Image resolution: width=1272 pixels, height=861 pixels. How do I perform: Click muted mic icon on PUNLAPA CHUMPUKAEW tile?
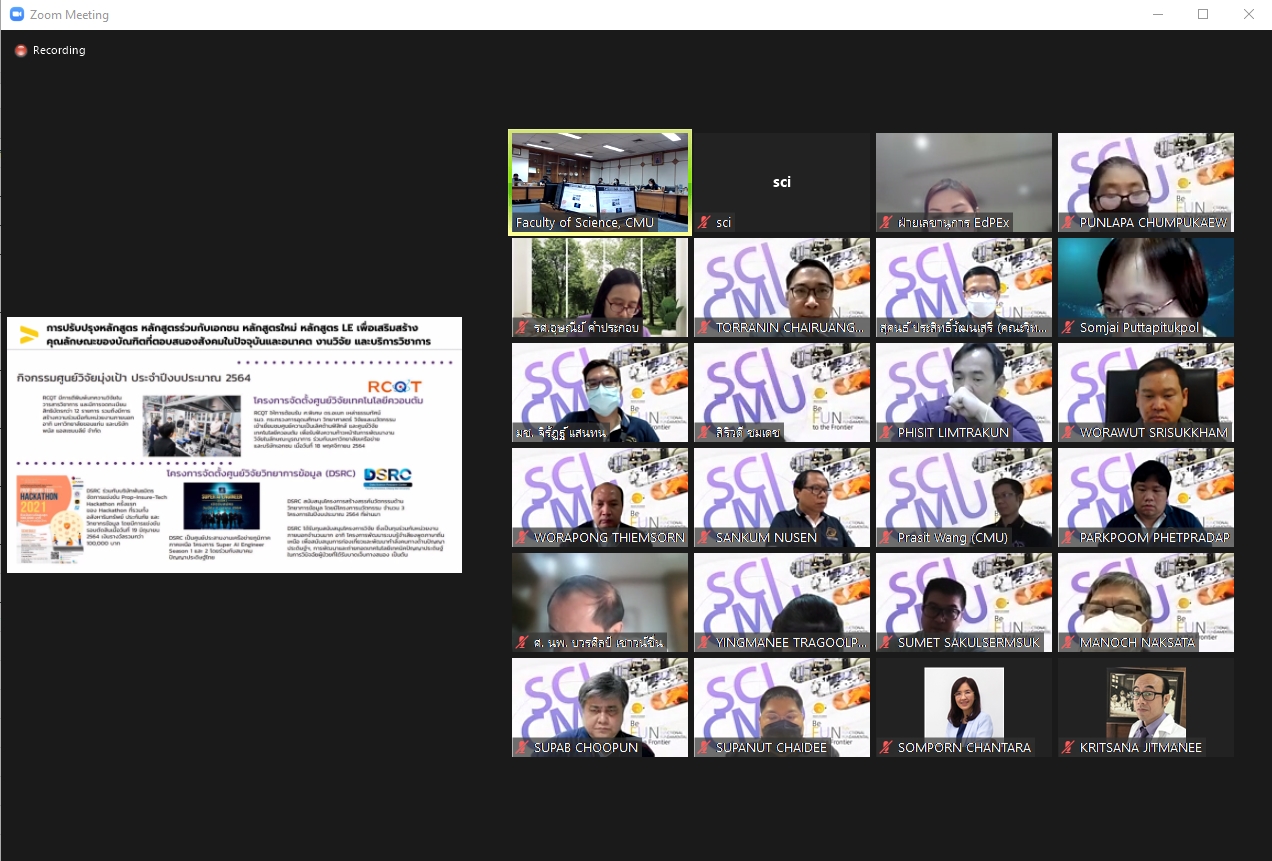(x=1068, y=223)
